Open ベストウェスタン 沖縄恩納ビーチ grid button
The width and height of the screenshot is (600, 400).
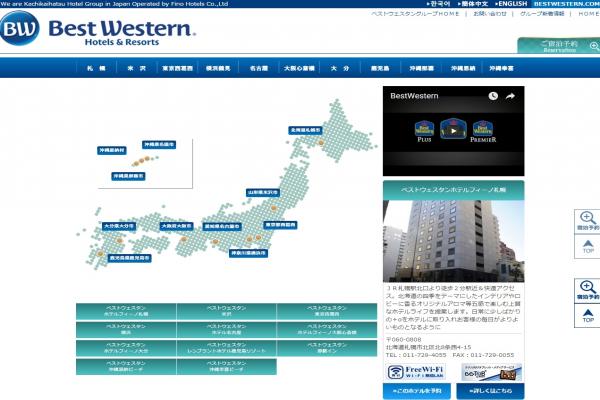point(126,366)
